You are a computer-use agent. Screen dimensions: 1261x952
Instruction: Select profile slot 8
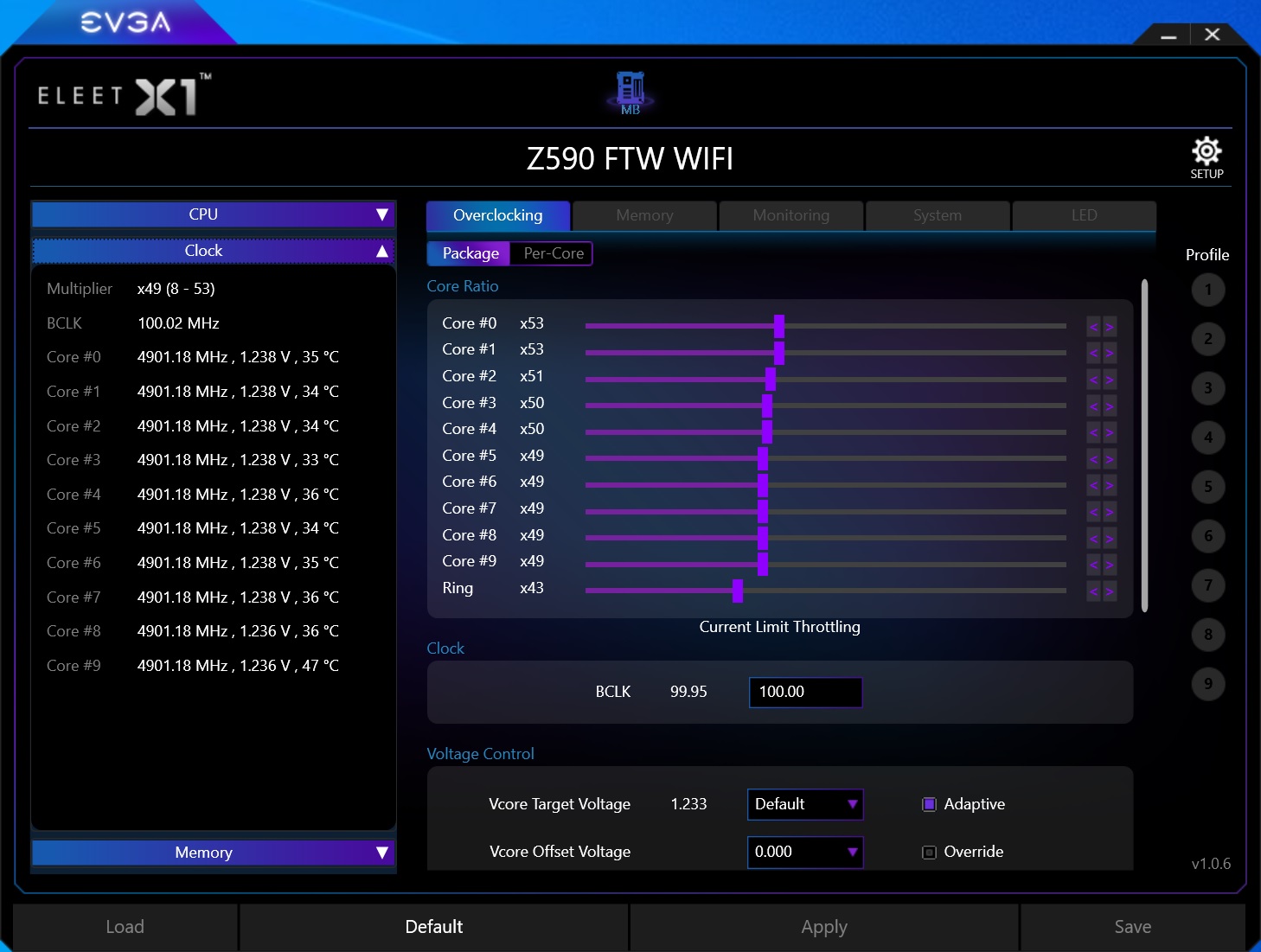(x=1208, y=635)
